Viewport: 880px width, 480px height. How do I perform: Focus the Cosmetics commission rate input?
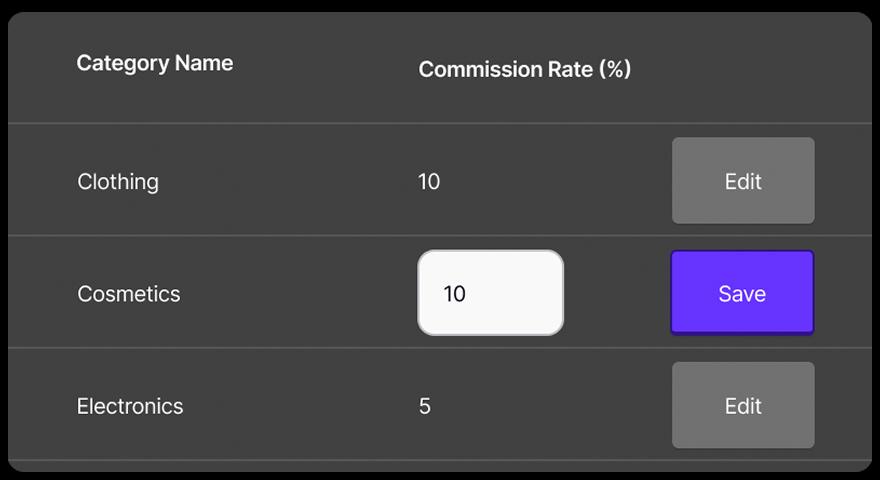[490, 293]
